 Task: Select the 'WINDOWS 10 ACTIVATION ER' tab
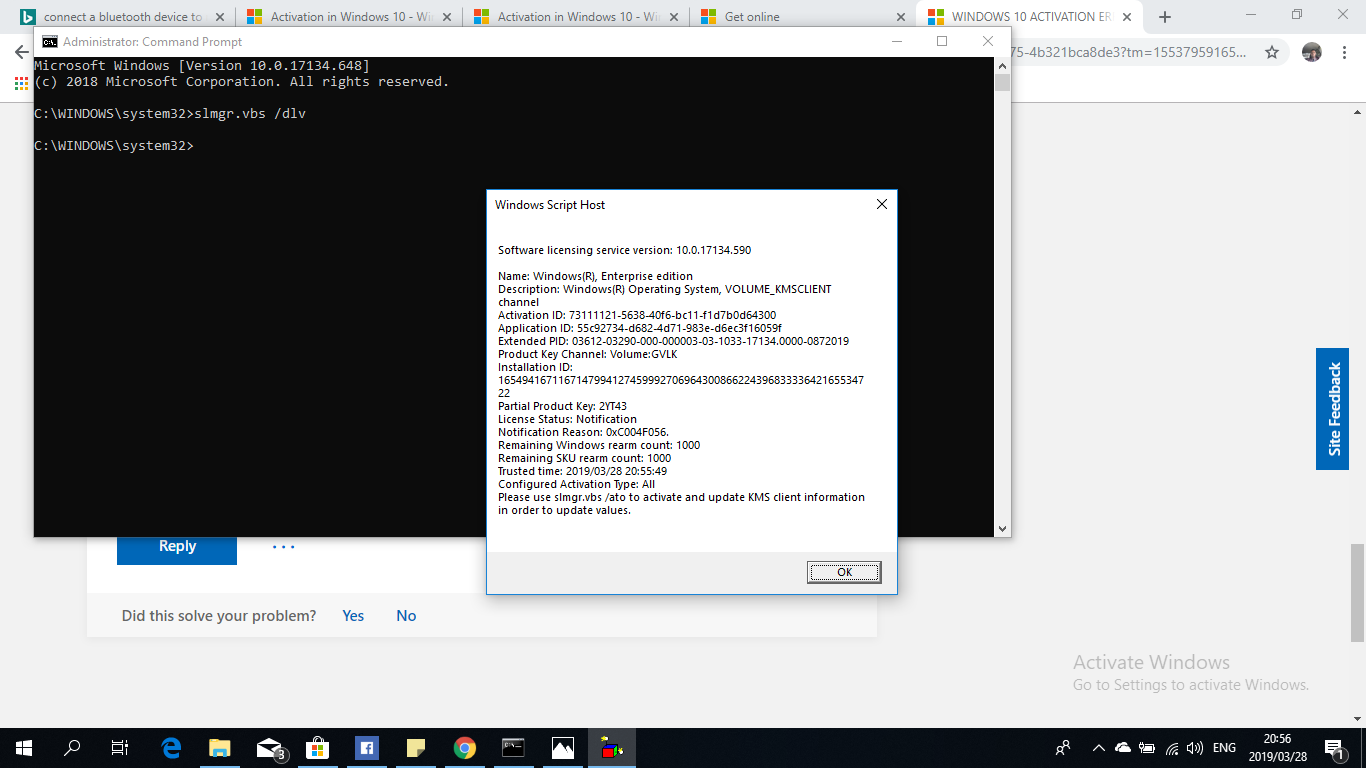click(x=1030, y=17)
